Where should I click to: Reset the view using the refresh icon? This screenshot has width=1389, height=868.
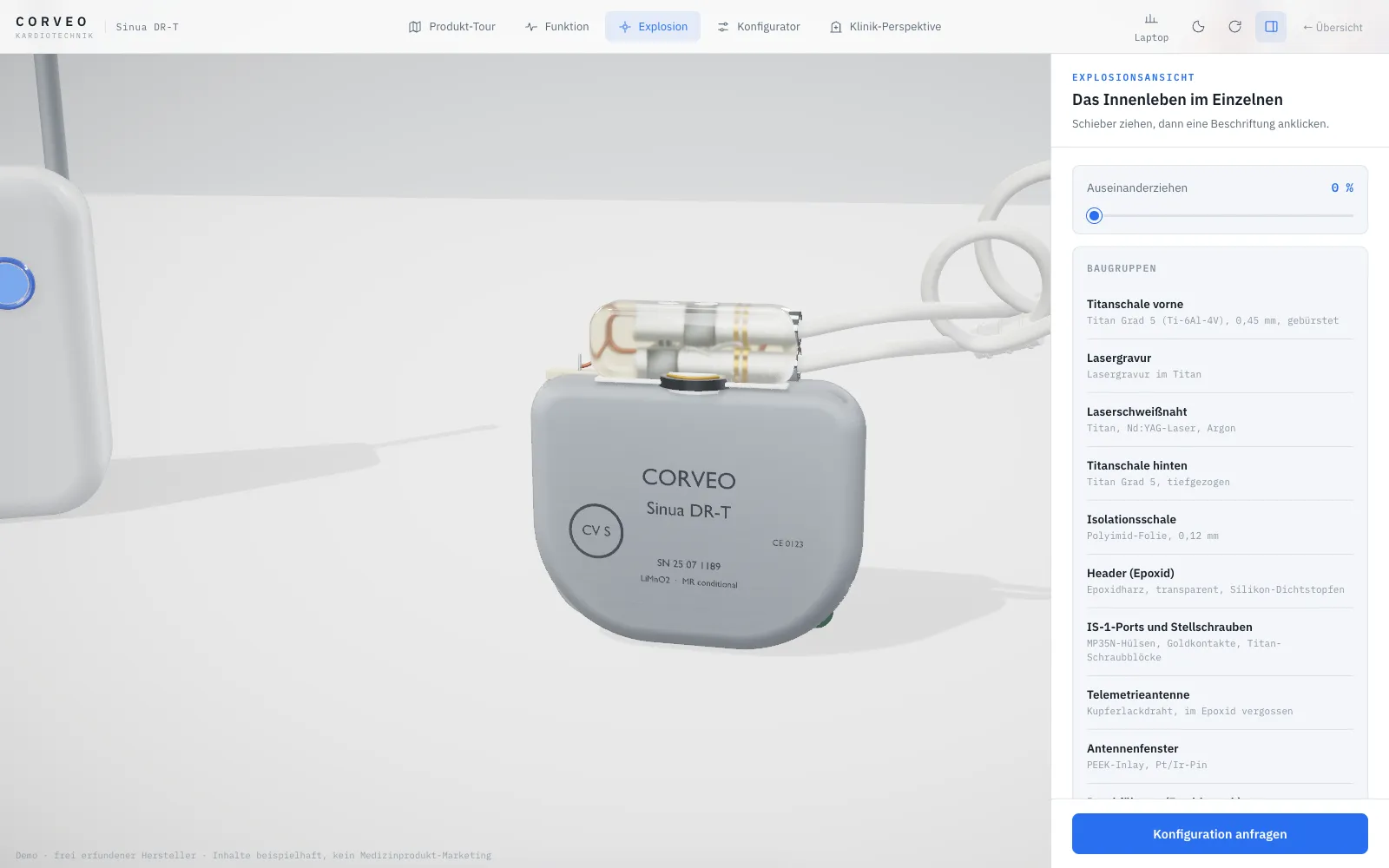(x=1234, y=27)
